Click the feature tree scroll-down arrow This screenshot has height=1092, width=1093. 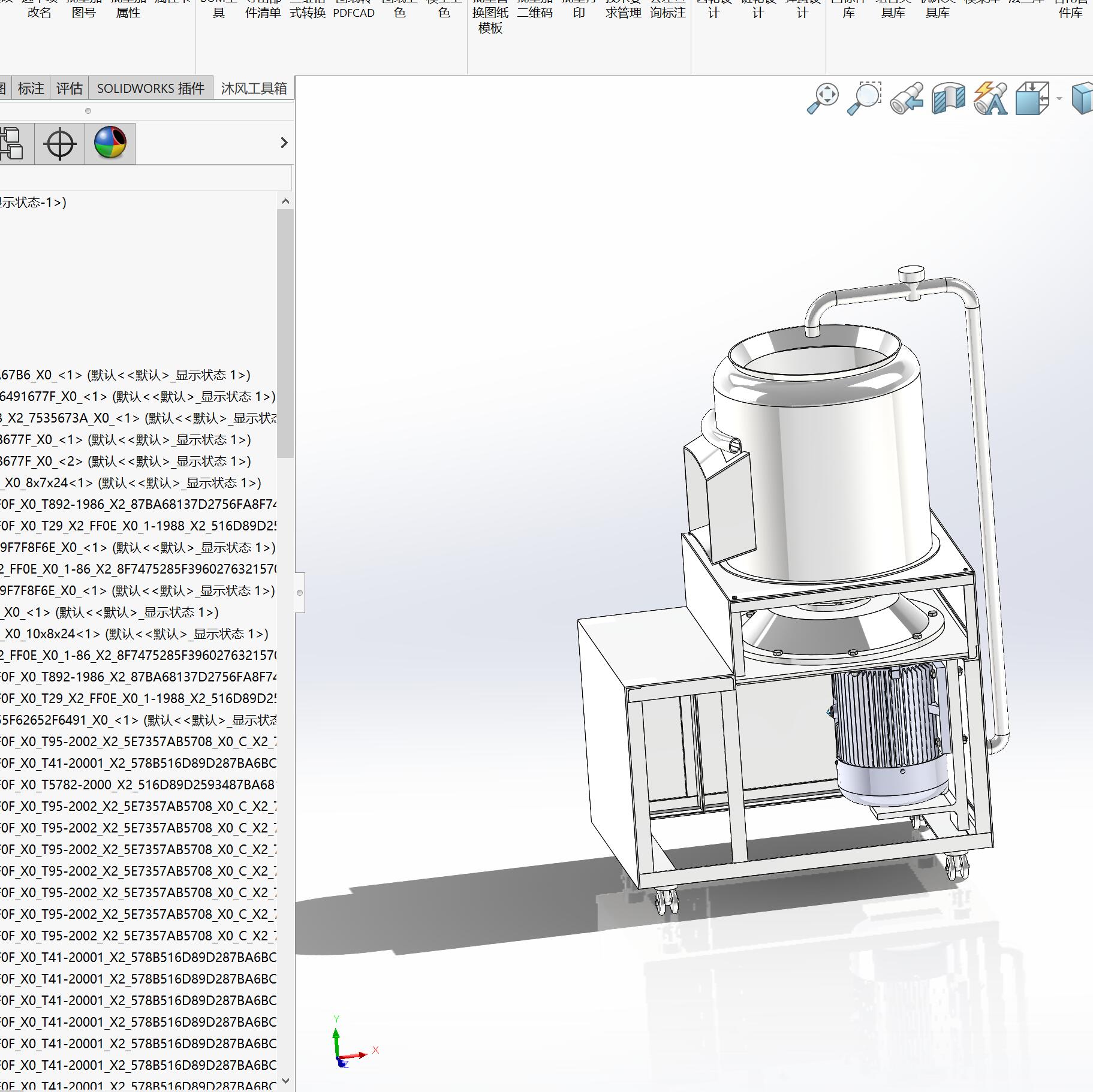tap(285, 1081)
